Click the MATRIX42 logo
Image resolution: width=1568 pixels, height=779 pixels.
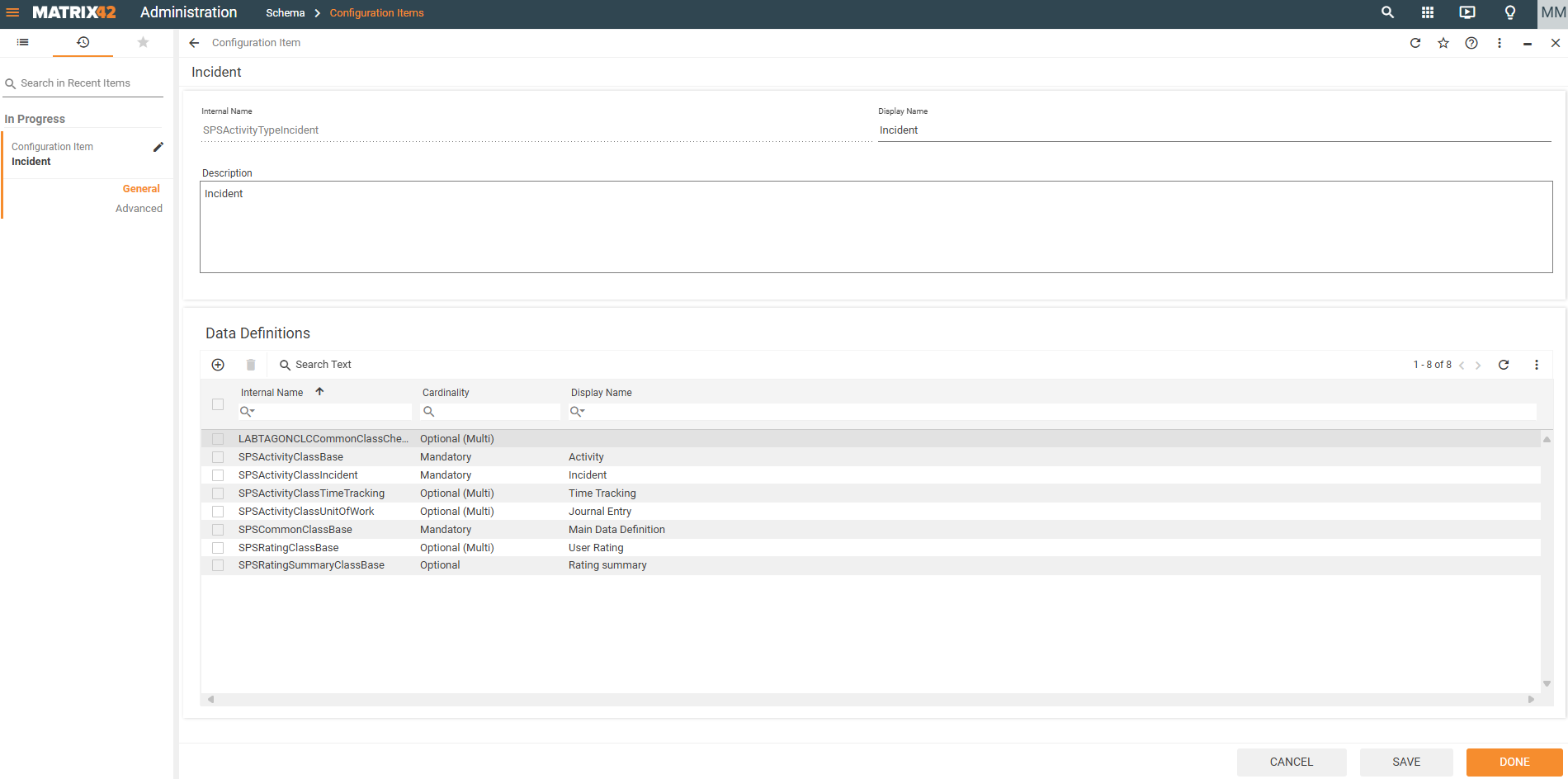(74, 12)
